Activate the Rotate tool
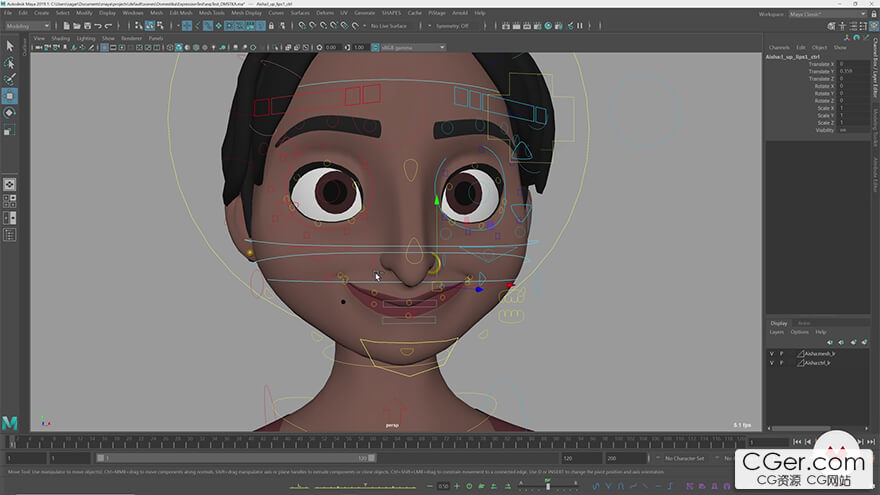The width and height of the screenshot is (880, 495). point(10,113)
